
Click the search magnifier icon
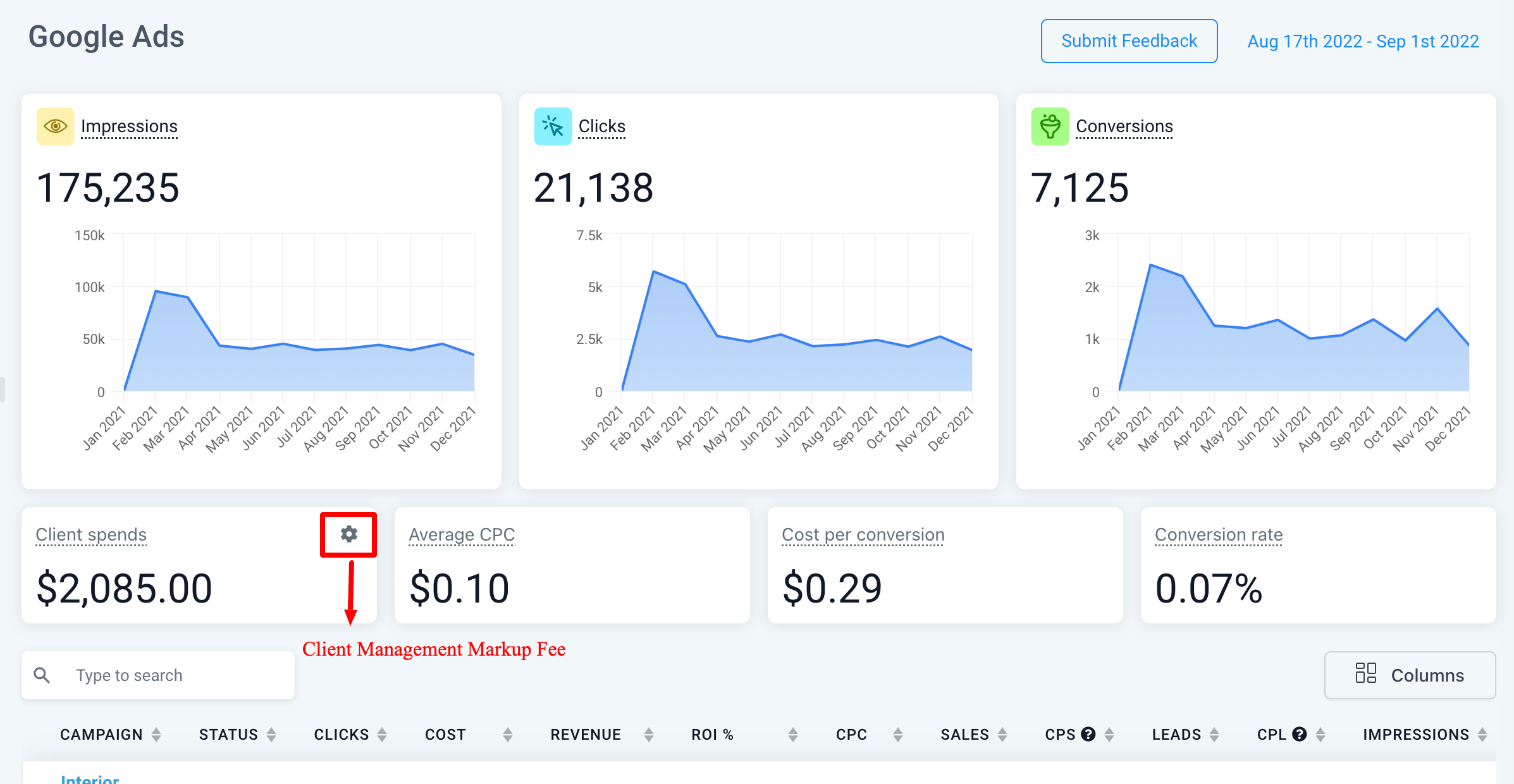42,675
